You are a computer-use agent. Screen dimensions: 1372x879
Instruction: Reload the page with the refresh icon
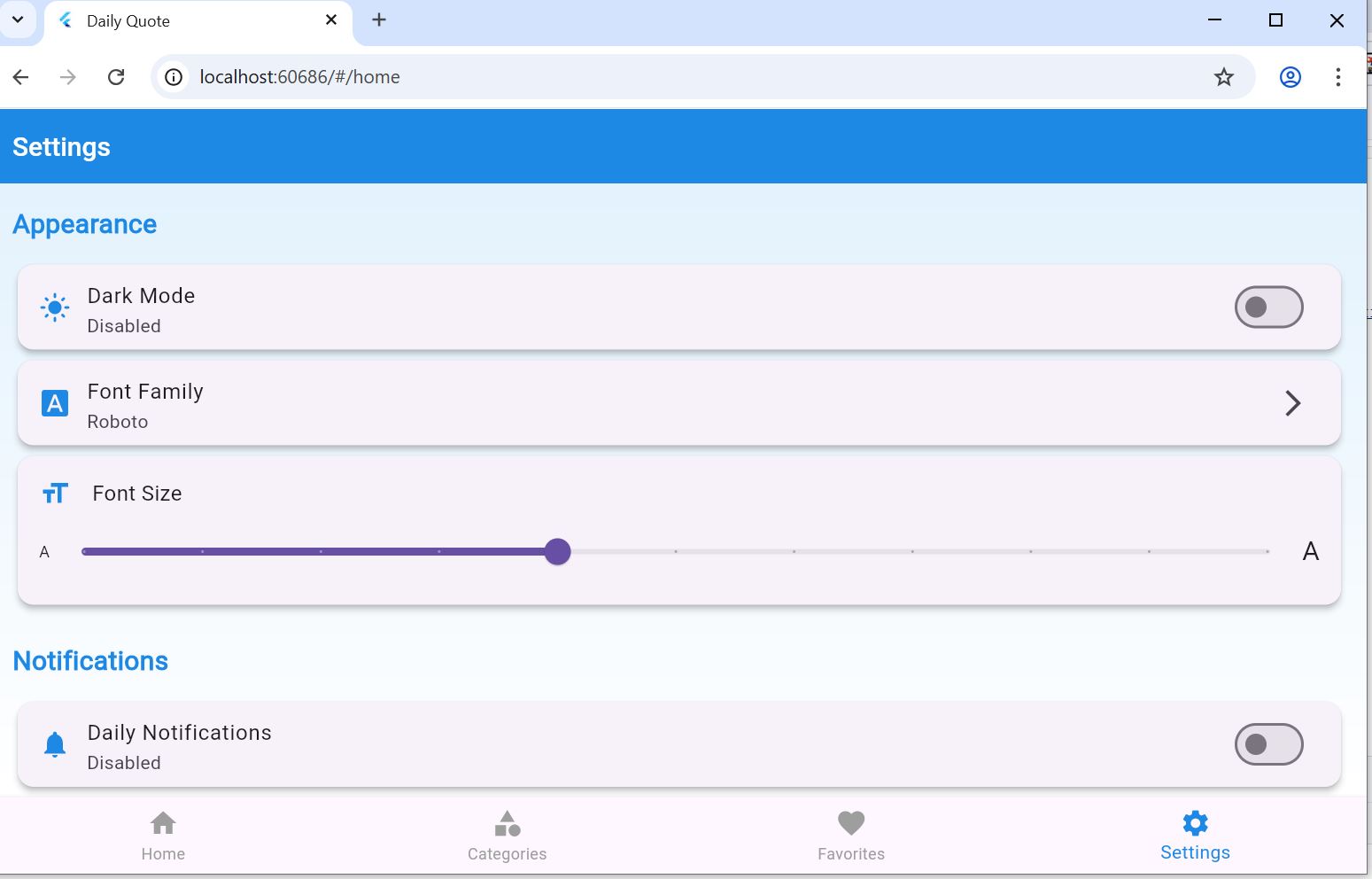116,77
